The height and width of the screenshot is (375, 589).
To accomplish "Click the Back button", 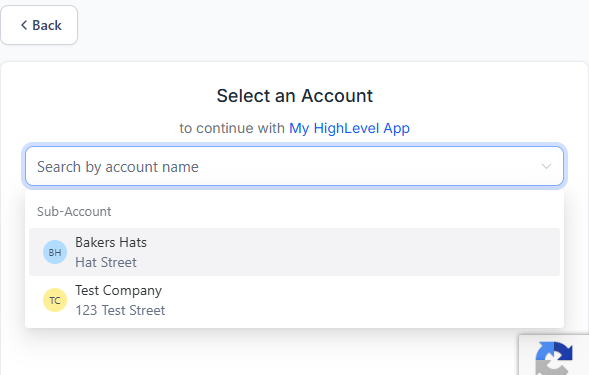I will 39,25.
